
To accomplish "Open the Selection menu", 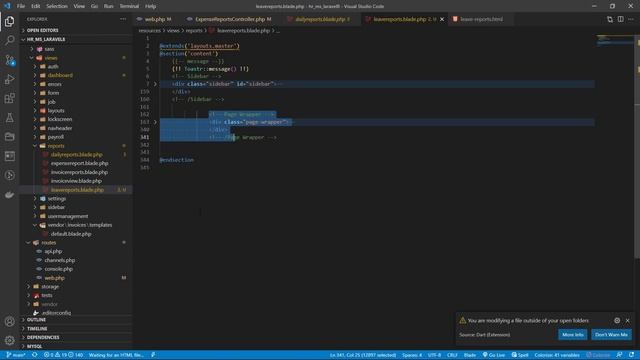I will [57, 6].
